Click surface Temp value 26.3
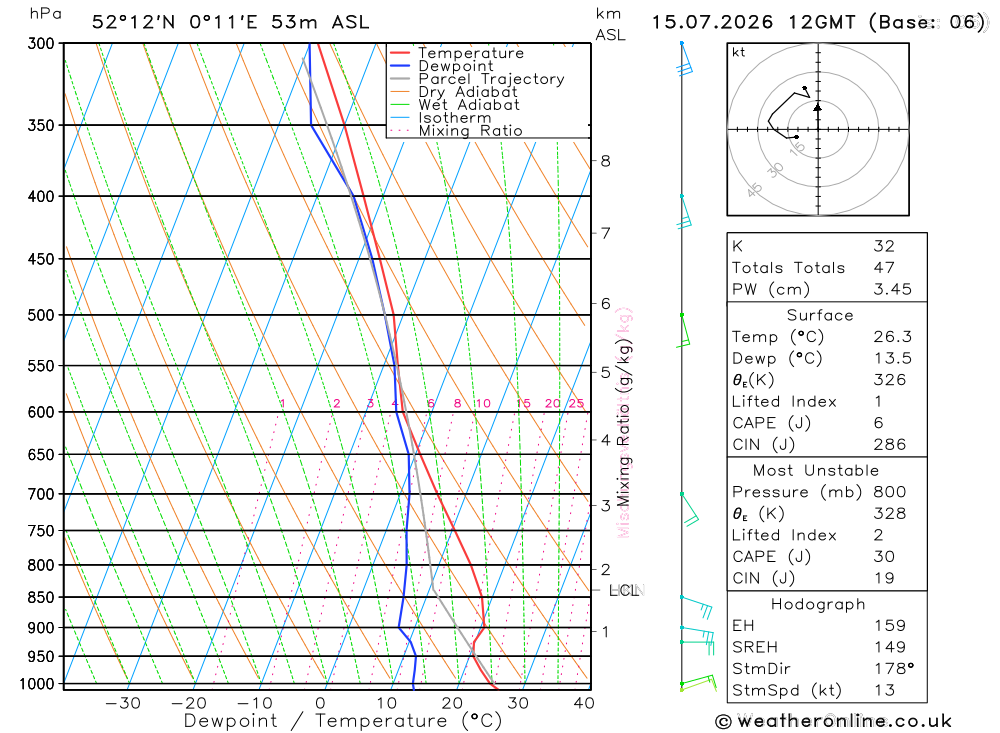Image resolution: width=1000 pixels, height=733 pixels. (893, 337)
